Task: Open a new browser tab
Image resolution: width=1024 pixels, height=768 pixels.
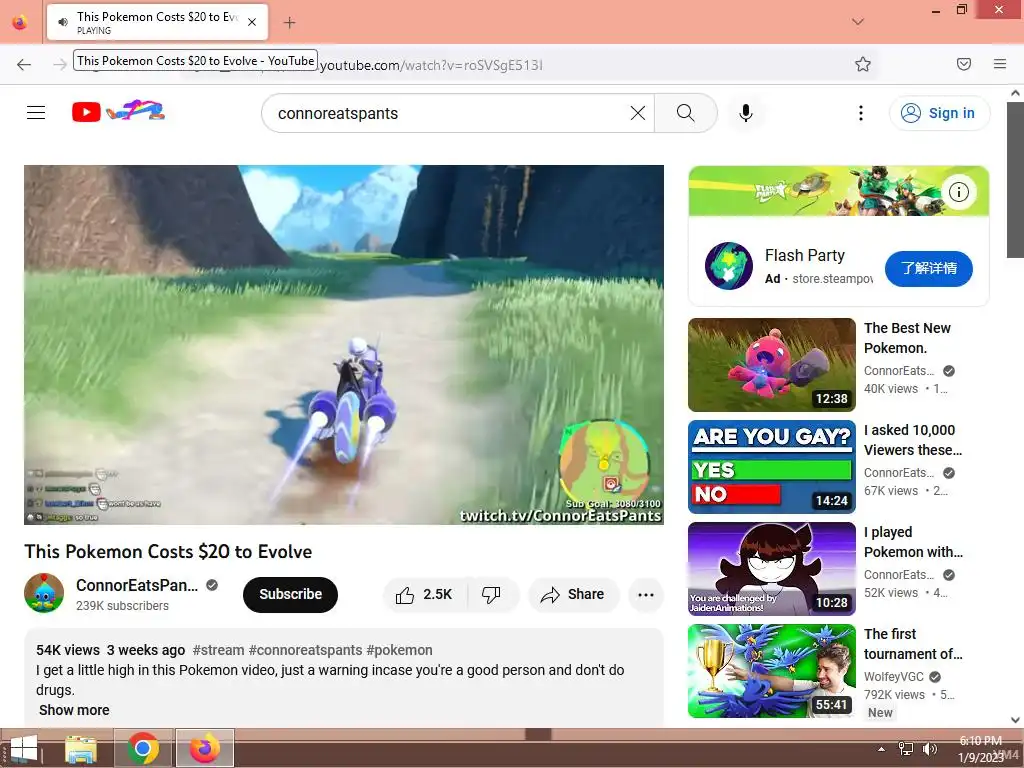Action: point(289,23)
